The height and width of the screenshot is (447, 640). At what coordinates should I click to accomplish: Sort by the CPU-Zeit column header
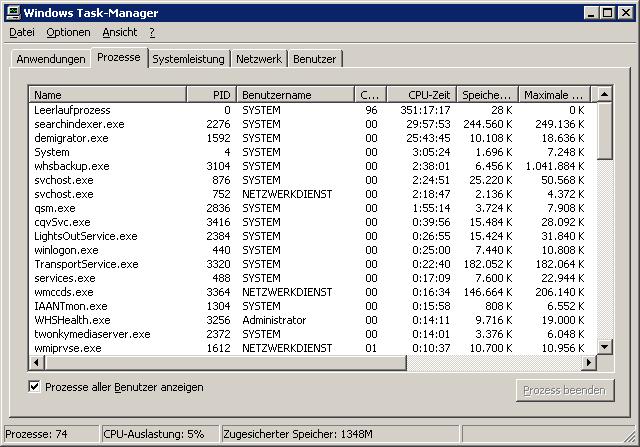coord(421,95)
